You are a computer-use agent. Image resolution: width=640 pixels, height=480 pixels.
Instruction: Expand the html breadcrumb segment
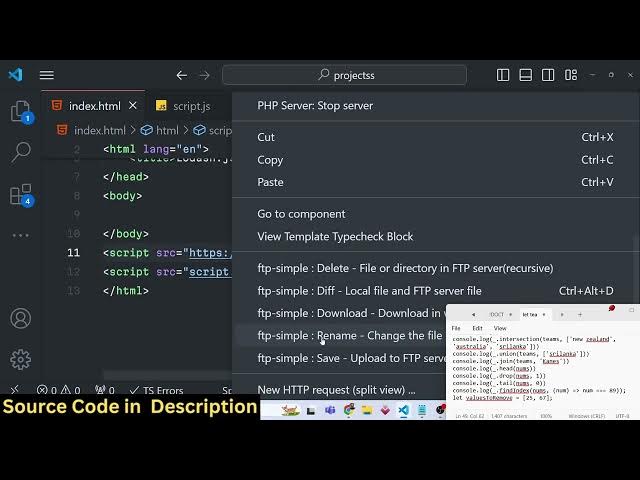click(160, 130)
